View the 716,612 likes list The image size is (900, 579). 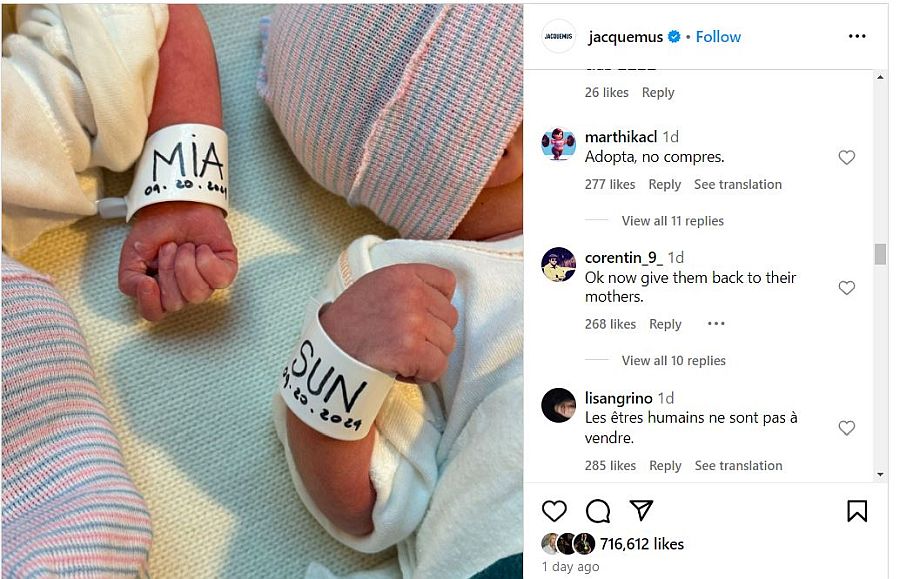pos(642,543)
